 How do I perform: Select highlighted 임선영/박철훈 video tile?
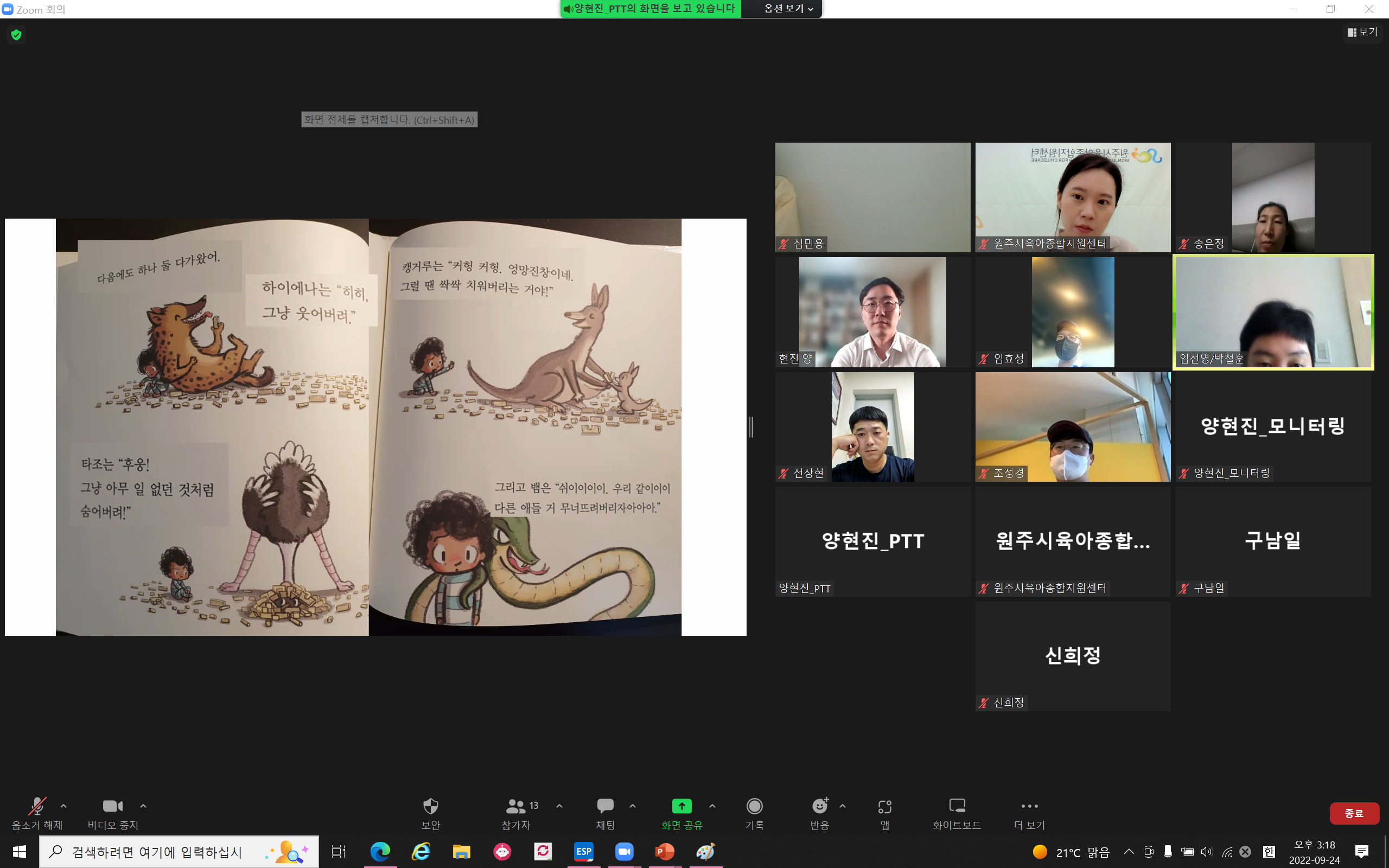tap(1272, 312)
